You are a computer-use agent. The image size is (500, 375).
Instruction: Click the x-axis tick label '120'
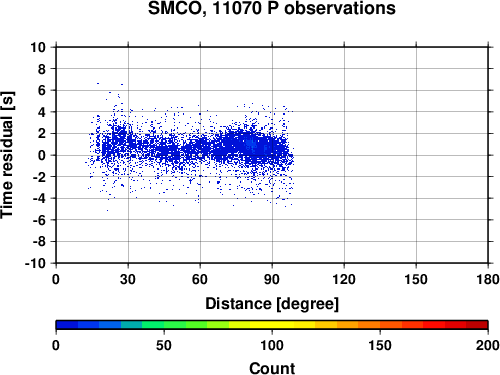[344, 279]
